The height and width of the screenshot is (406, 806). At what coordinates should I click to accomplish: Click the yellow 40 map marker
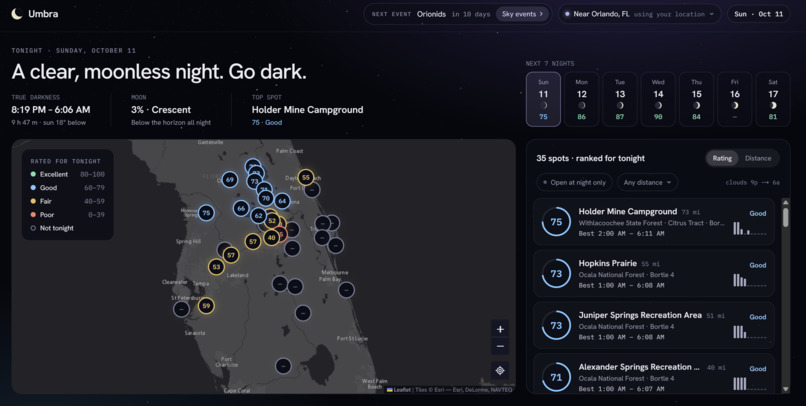271,237
